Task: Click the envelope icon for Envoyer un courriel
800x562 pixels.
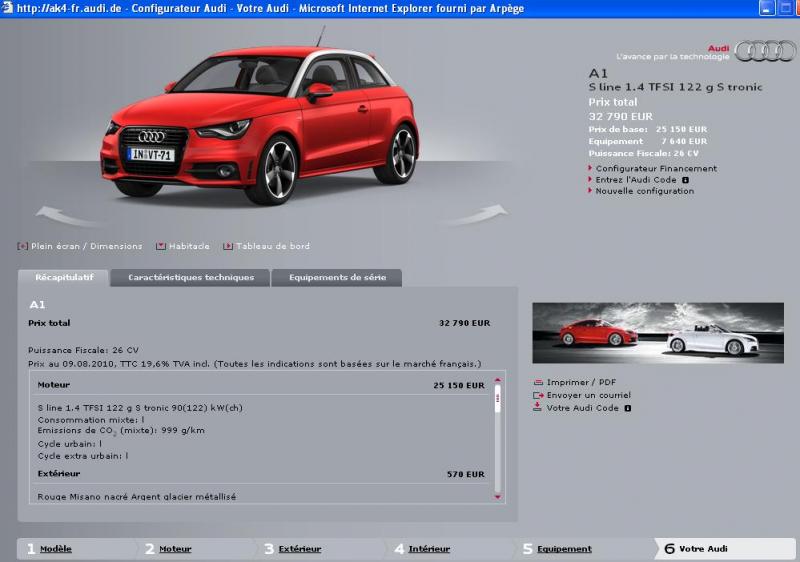Action: coord(538,395)
